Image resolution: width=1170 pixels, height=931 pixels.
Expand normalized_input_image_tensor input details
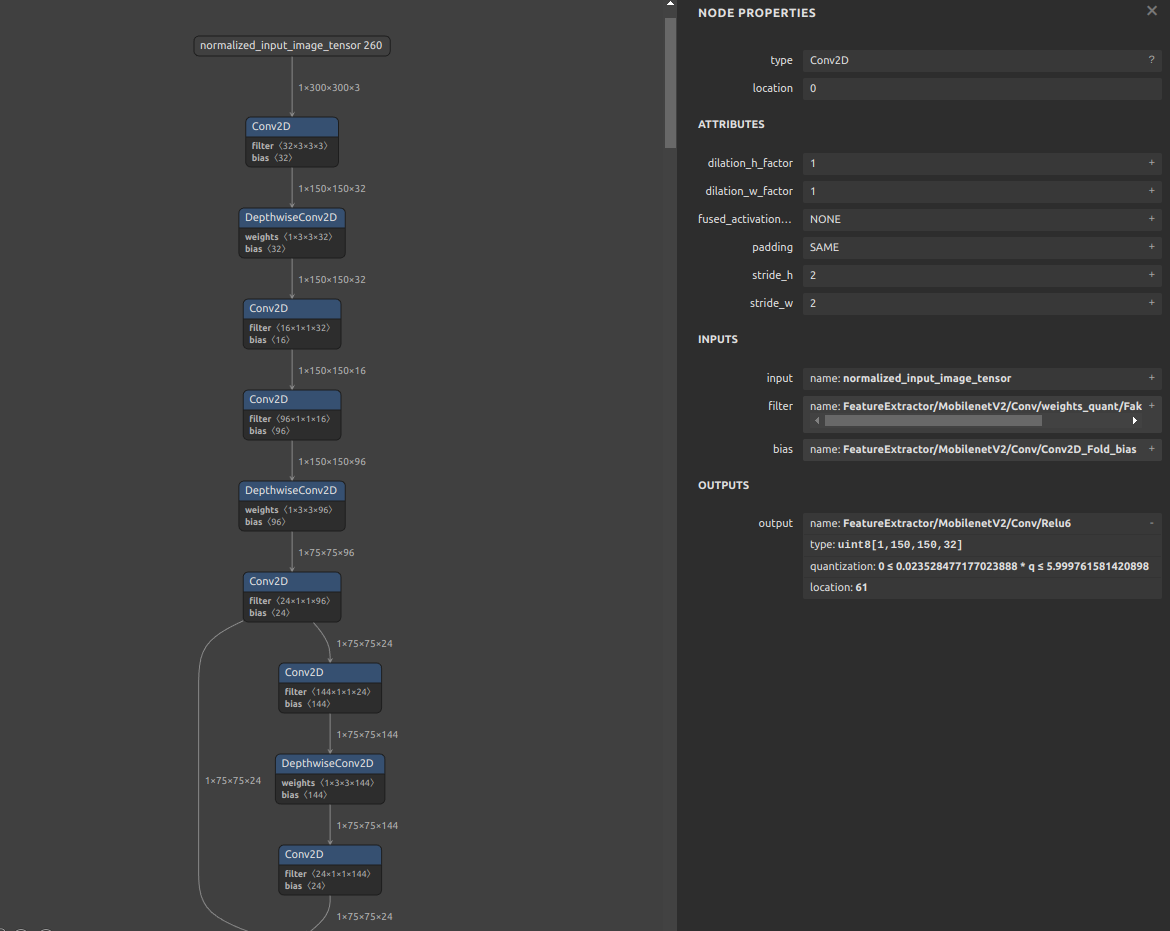click(1151, 378)
